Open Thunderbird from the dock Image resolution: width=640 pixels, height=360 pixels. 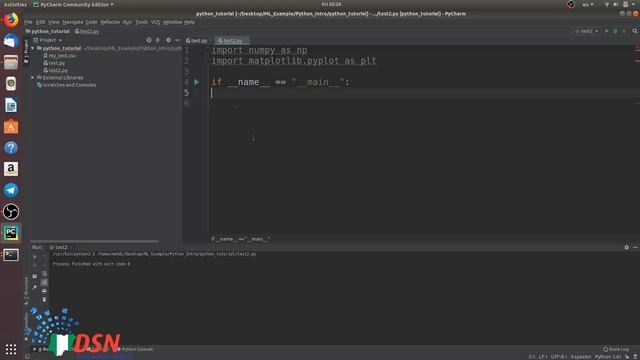(x=11, y=41)
